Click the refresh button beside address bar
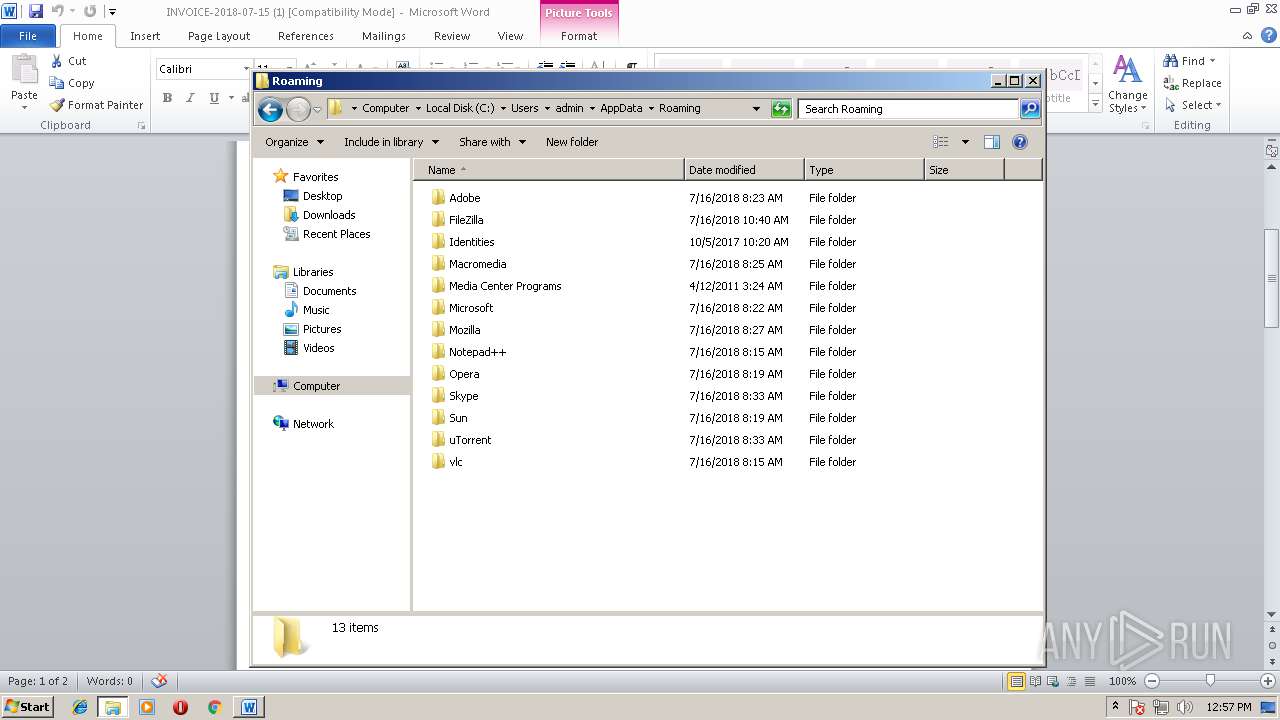Image resolution: width=1280 pixels, height=720 pixels. click(x=781, y=109)
